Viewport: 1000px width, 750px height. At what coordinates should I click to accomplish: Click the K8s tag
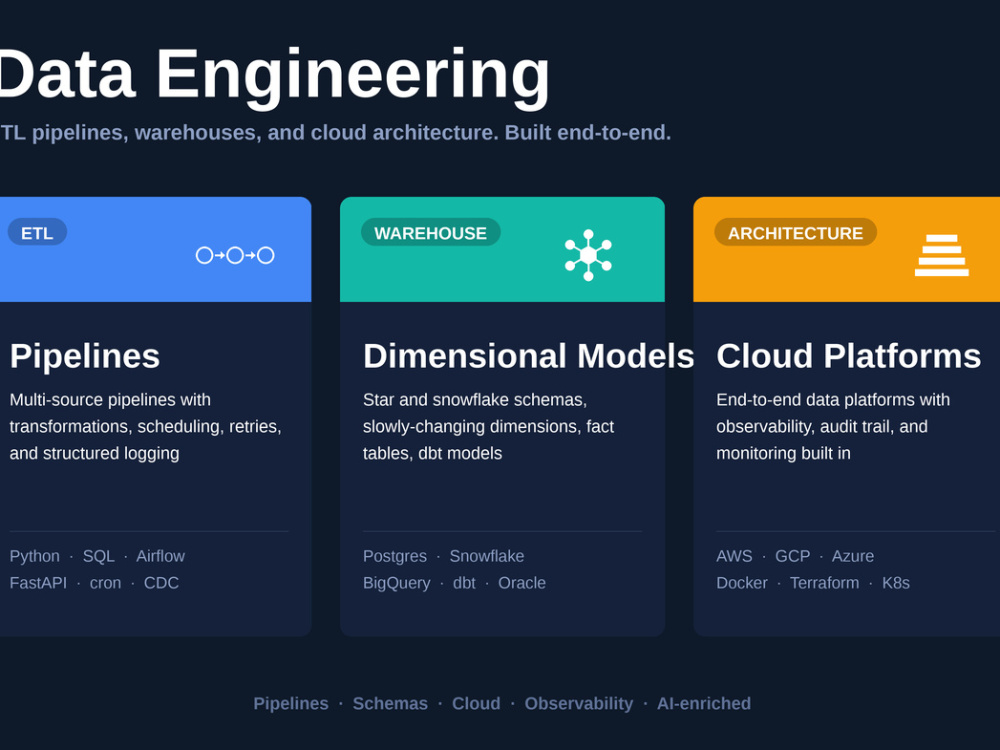[895, 583]
